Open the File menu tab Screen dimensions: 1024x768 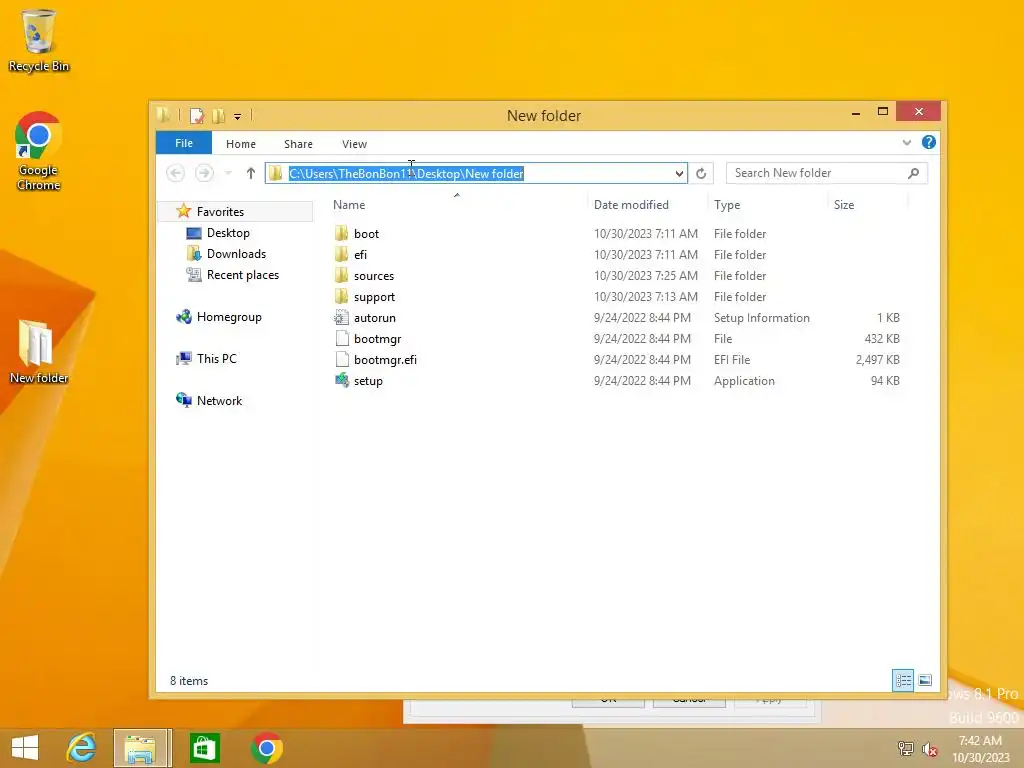(x=184, y=143)
